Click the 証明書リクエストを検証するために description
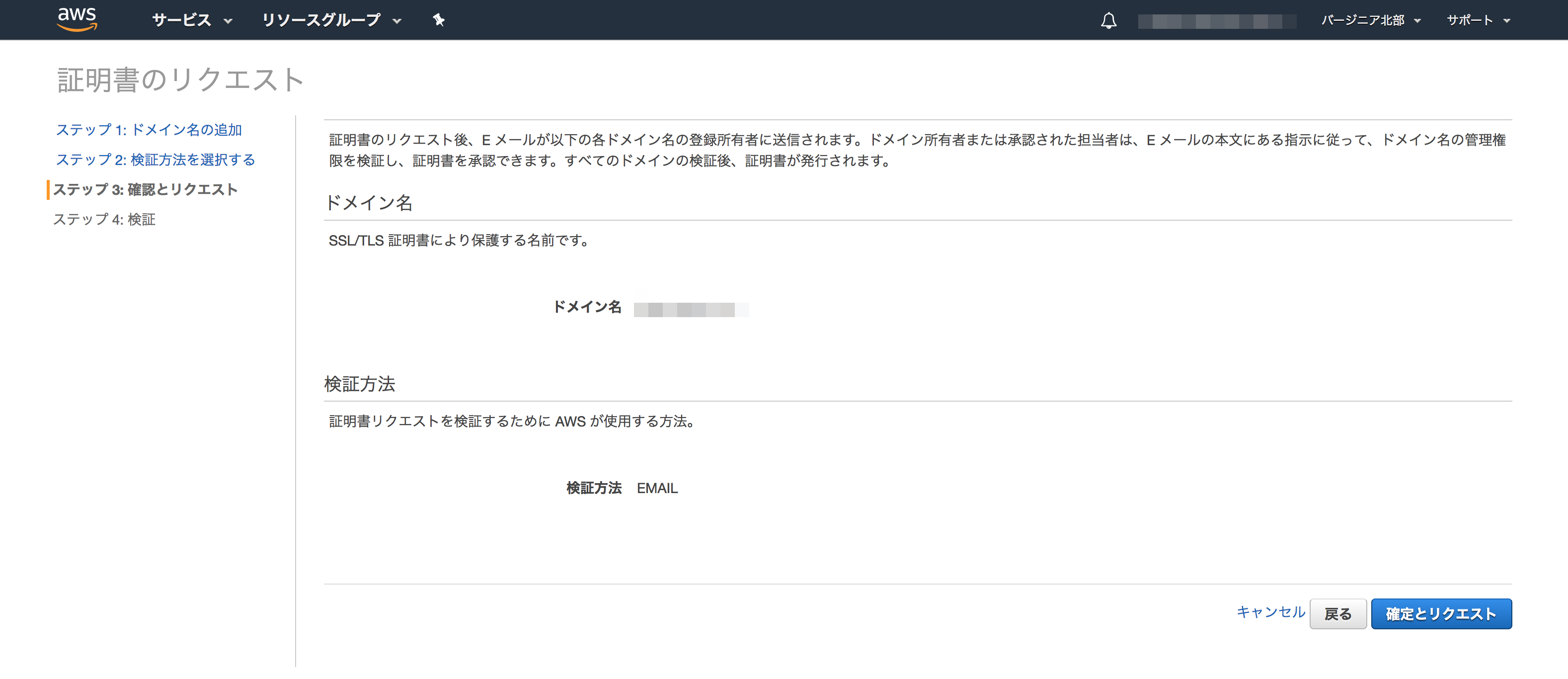 point(513,422)
